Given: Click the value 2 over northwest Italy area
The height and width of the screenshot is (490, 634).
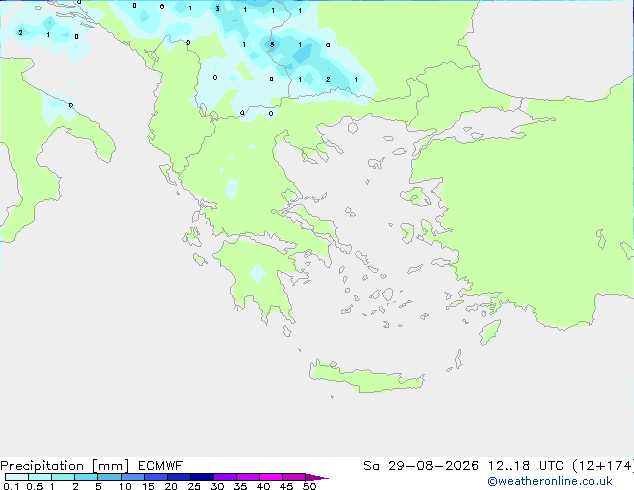Looking at the screenshot, I should [21, 32].
